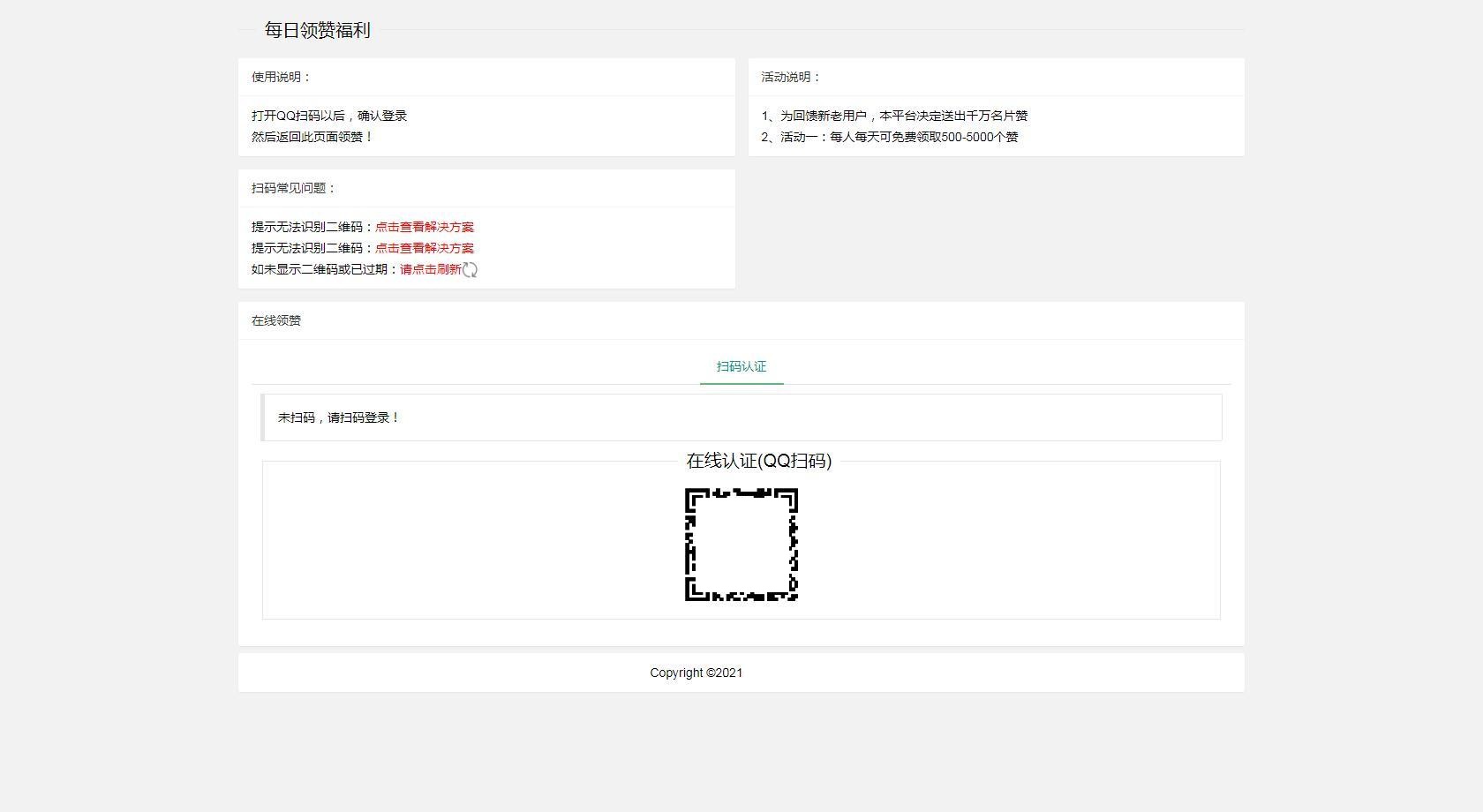Click the line 为回馈新老用户 activity text
Viewport: 1483px width, 812px height.
tap(894, 116)
